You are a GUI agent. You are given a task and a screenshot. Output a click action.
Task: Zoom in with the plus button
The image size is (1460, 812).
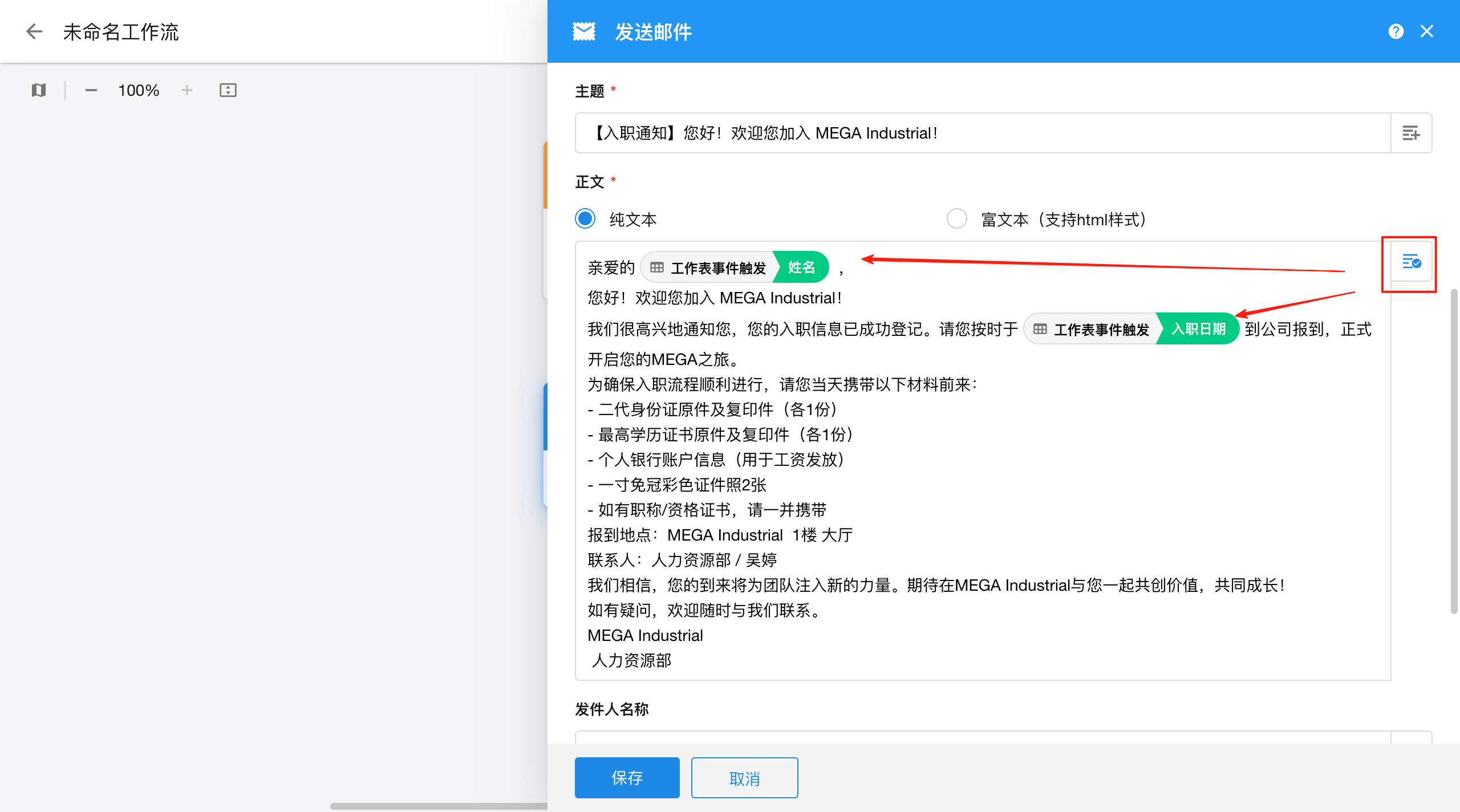(187, 90)
